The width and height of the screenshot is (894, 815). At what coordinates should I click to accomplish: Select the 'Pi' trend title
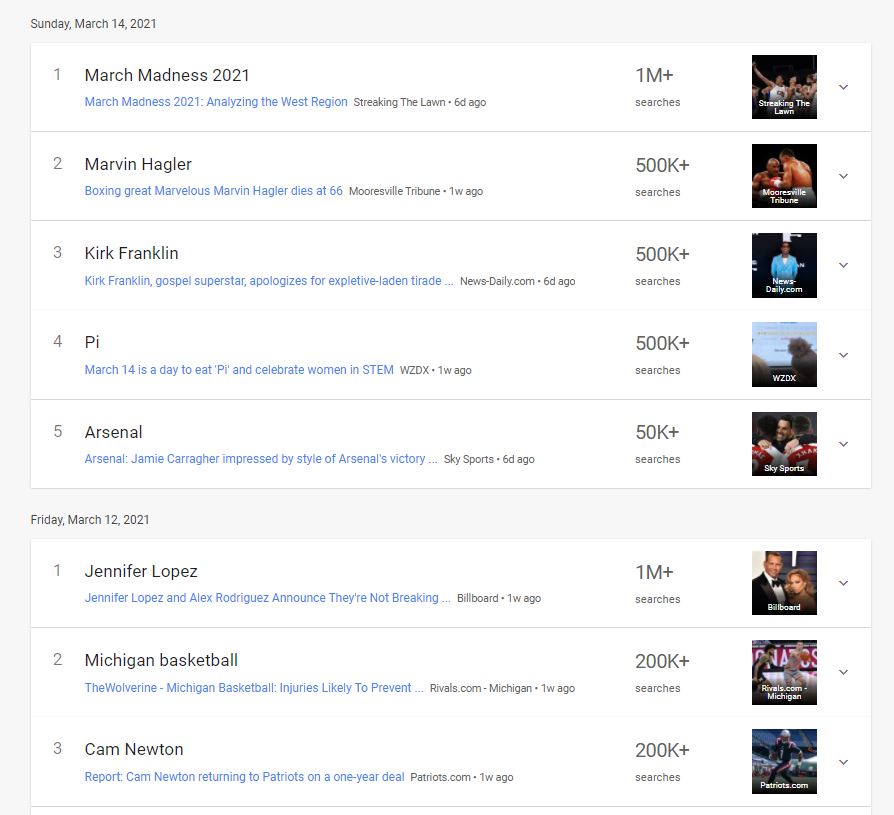[x=92, y=342]
